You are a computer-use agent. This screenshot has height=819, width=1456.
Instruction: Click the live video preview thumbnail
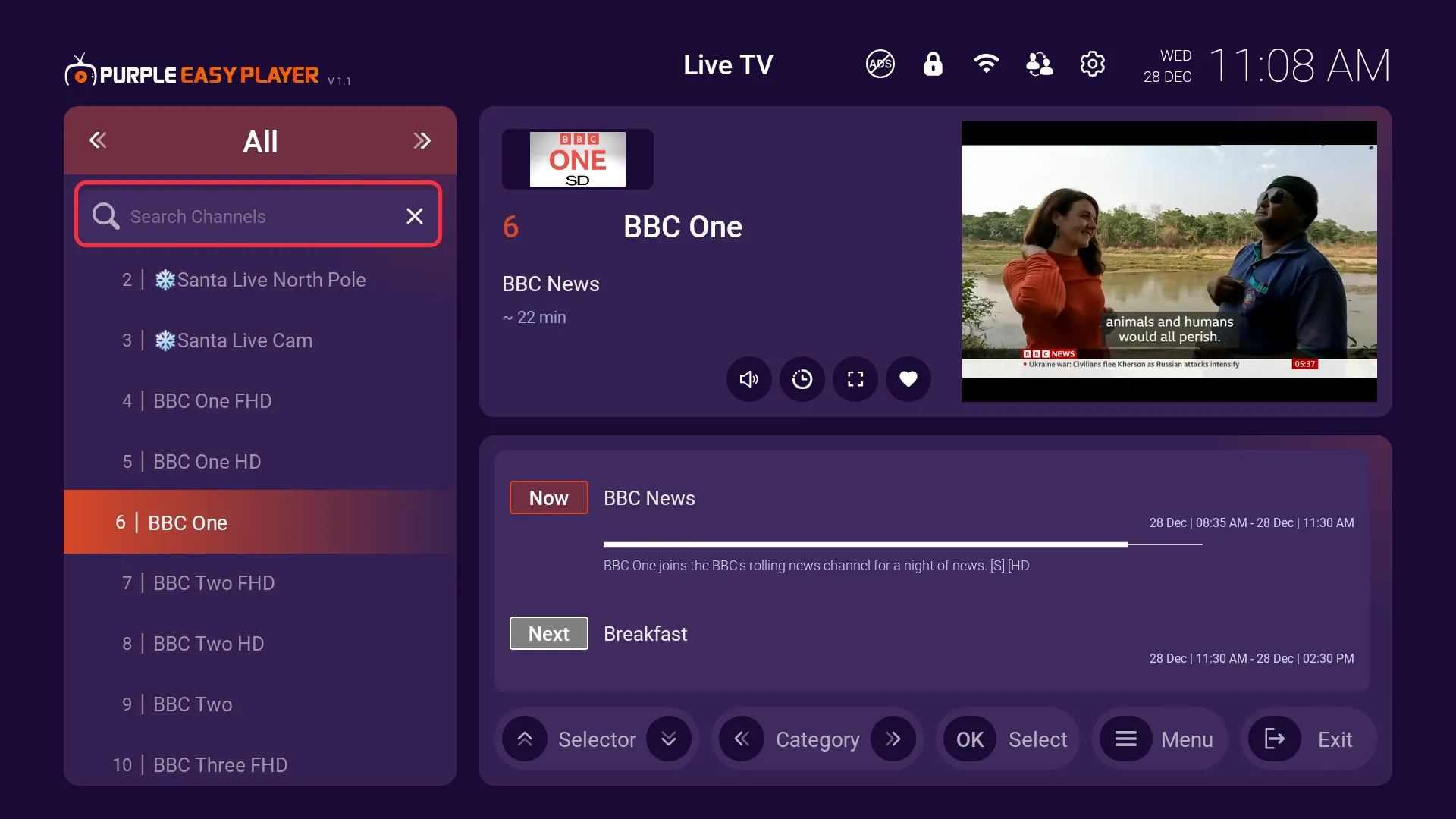tap(1169, 262)
